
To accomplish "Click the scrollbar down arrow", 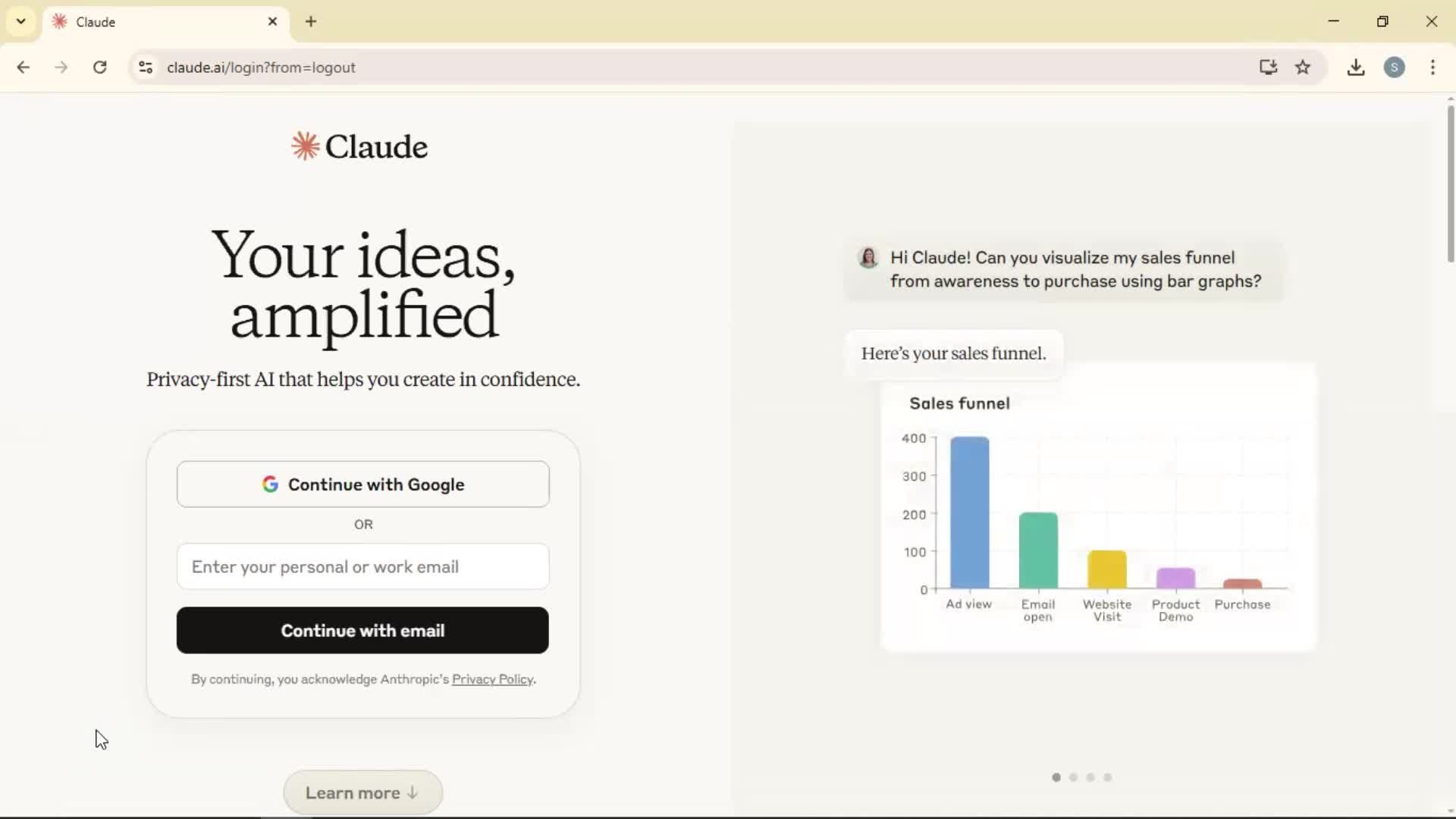I will coord(1450,811).
